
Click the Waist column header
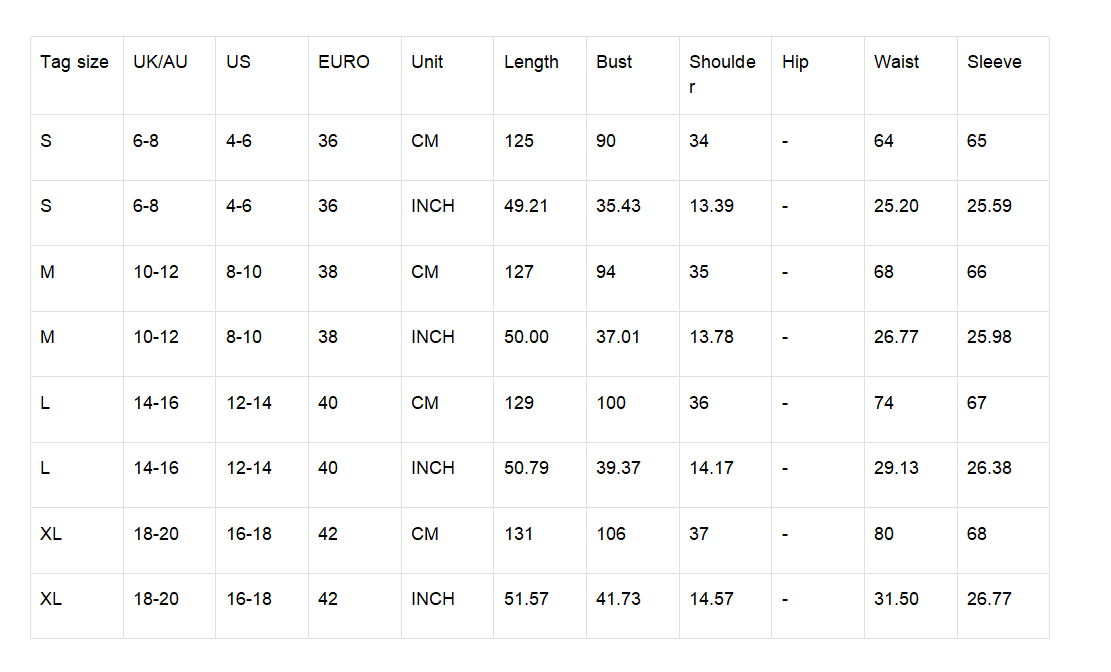(896, 62)
